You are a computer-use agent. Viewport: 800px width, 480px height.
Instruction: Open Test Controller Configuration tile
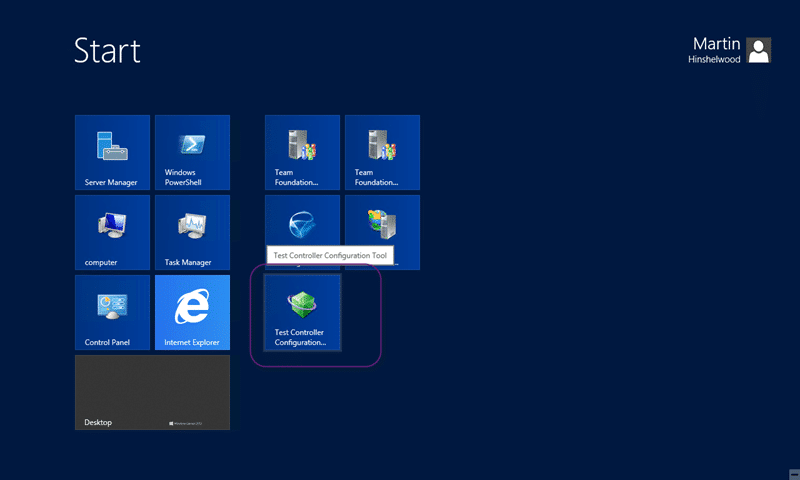(x=303, y=313)
